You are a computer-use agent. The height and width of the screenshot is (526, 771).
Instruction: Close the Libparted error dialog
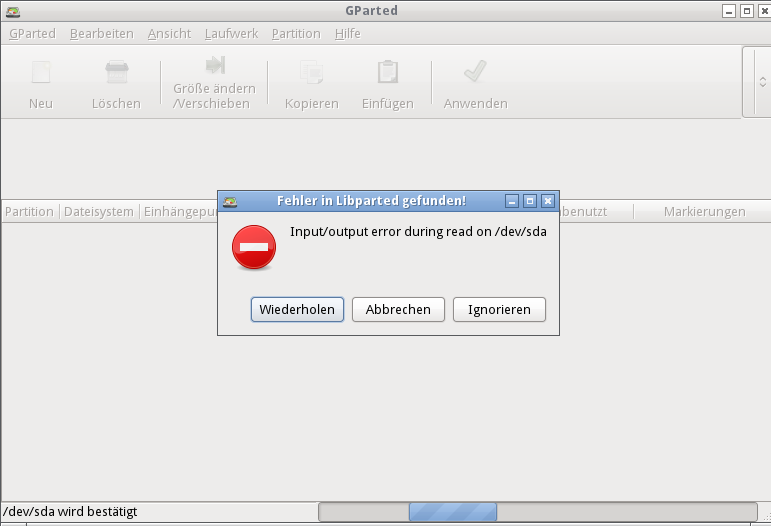[x=548, y=201]
